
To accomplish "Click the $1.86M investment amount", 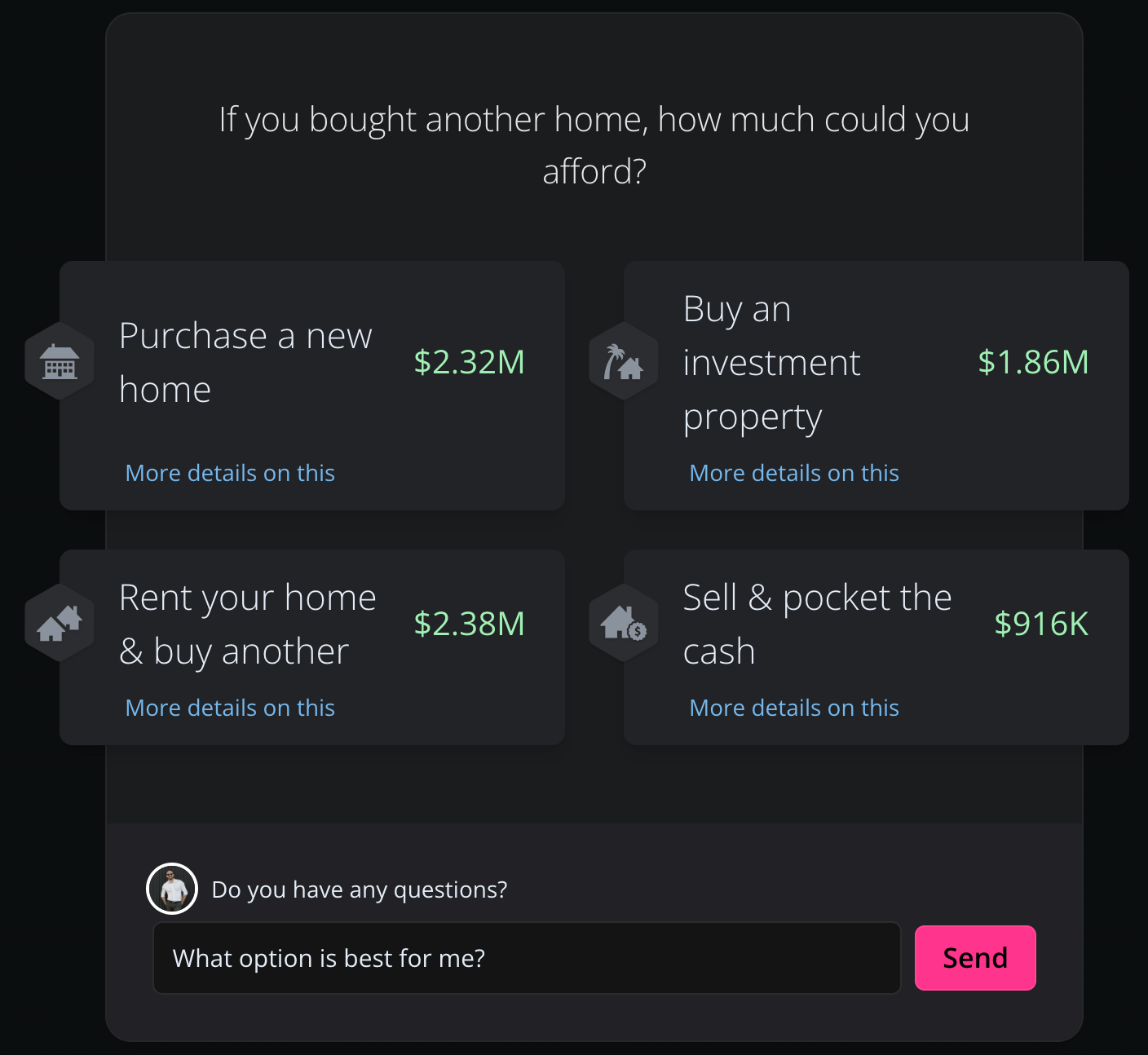I will click(x=1033, y=362).
